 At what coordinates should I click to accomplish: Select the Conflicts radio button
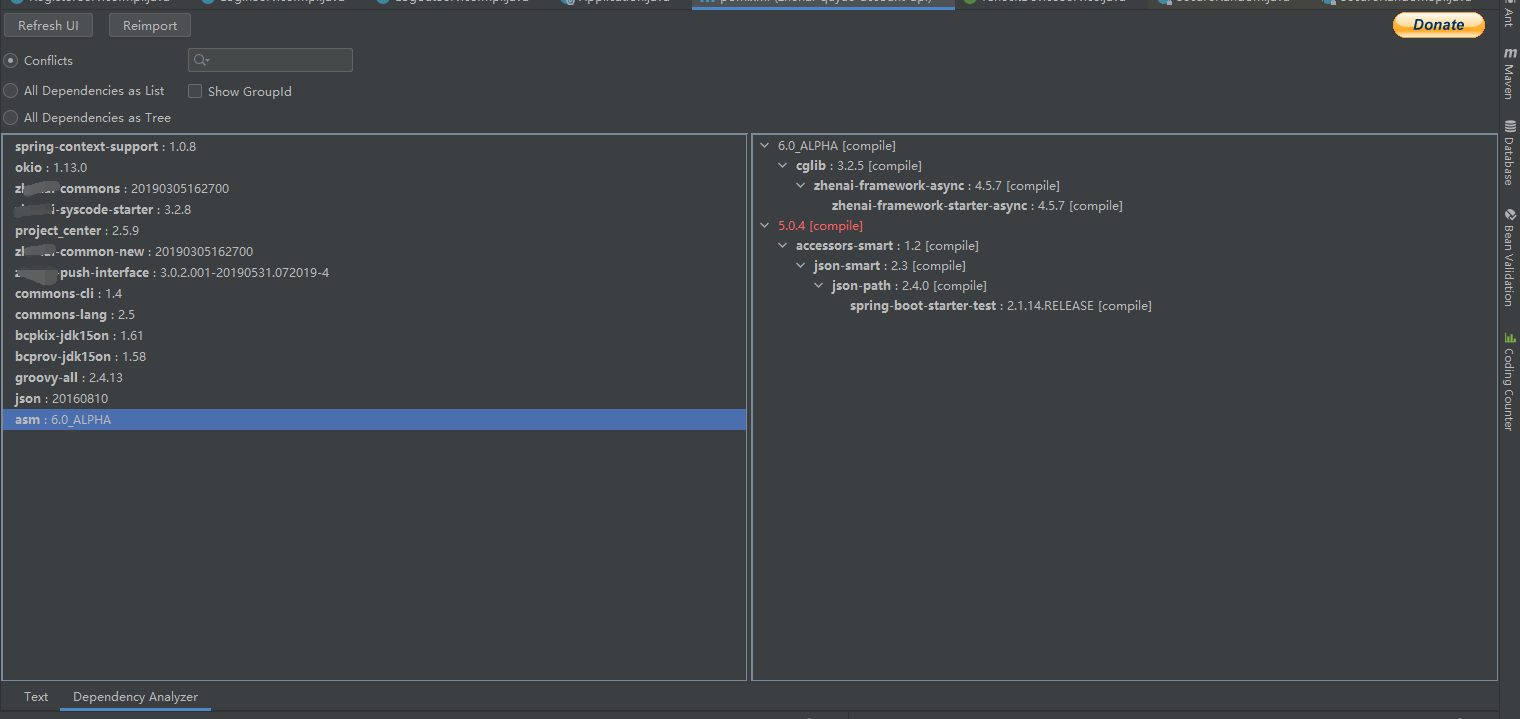tap(10, 61)
